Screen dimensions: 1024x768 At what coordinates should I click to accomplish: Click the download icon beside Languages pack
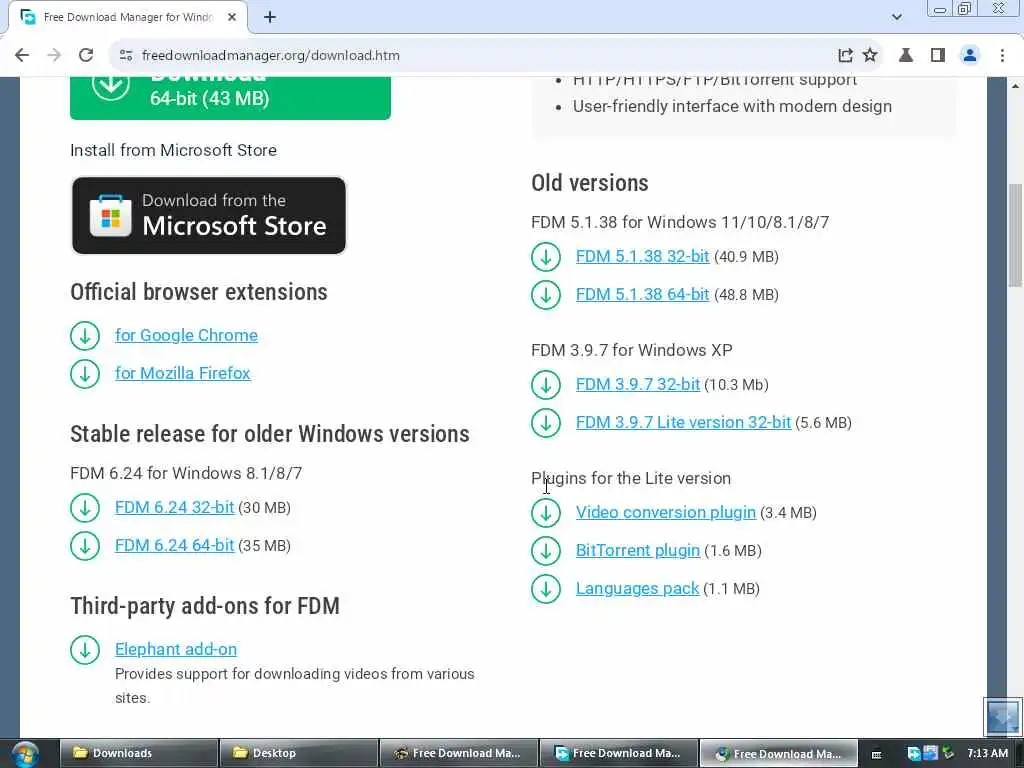pyautogui.click(x=546, y=588)
